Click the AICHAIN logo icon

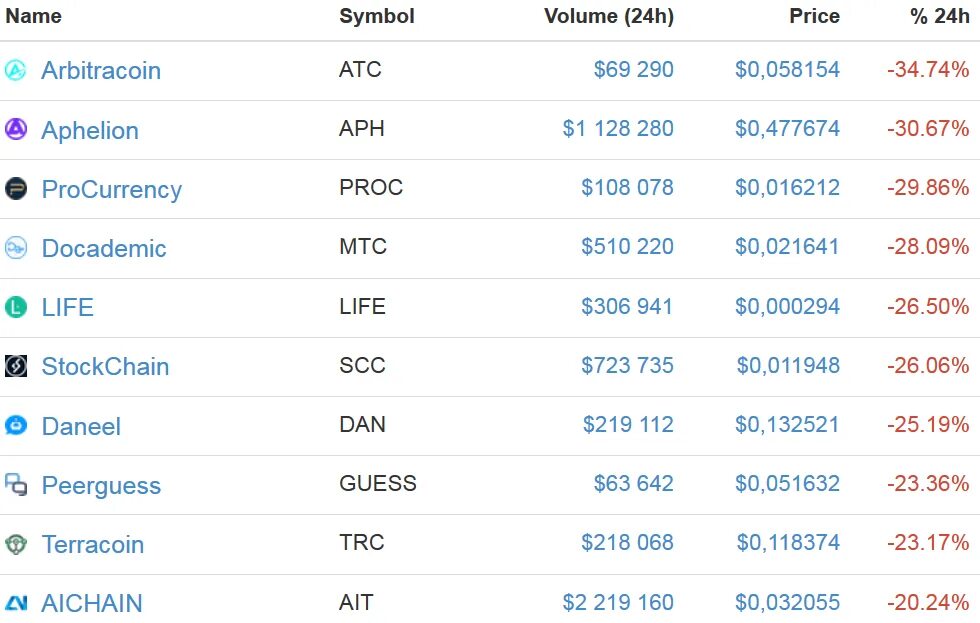coord(16,603)
